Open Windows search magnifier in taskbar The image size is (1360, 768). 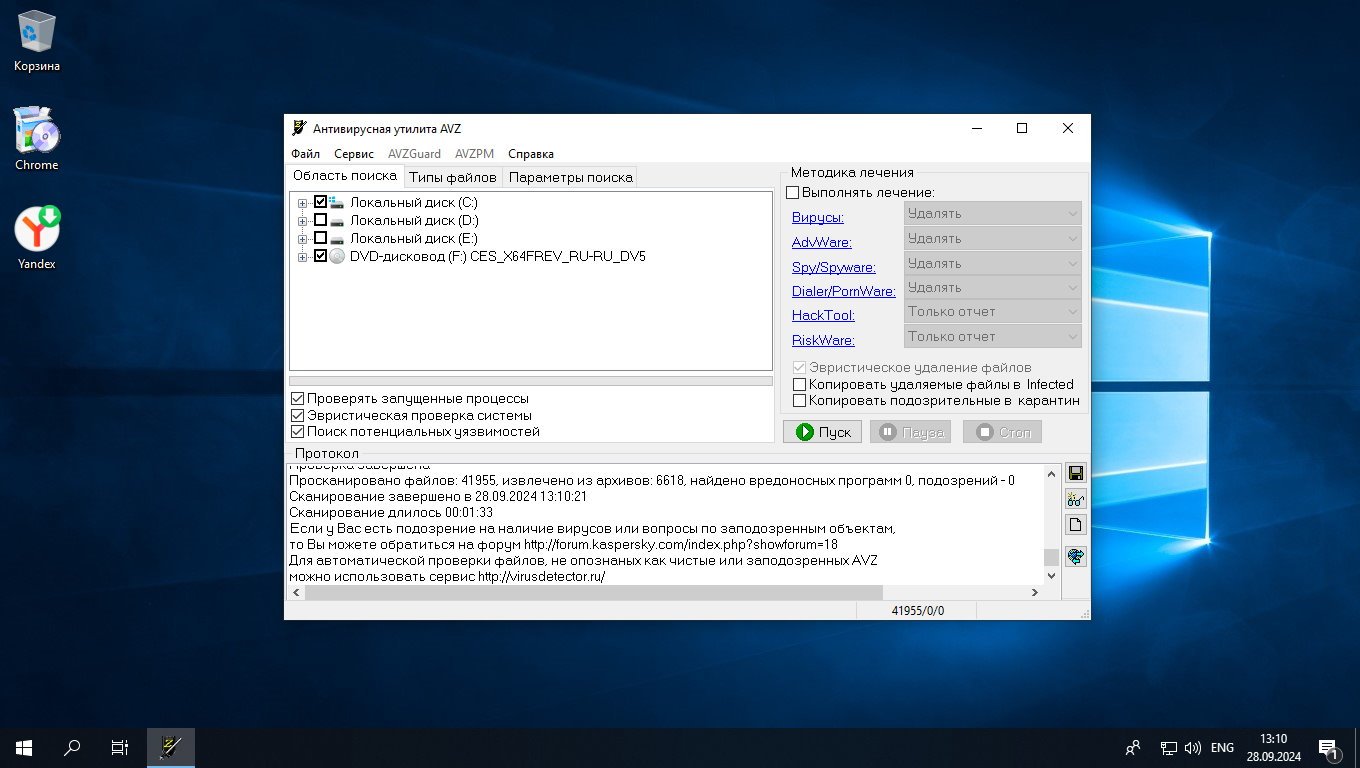pyautogui.click(x=72, y=747)
